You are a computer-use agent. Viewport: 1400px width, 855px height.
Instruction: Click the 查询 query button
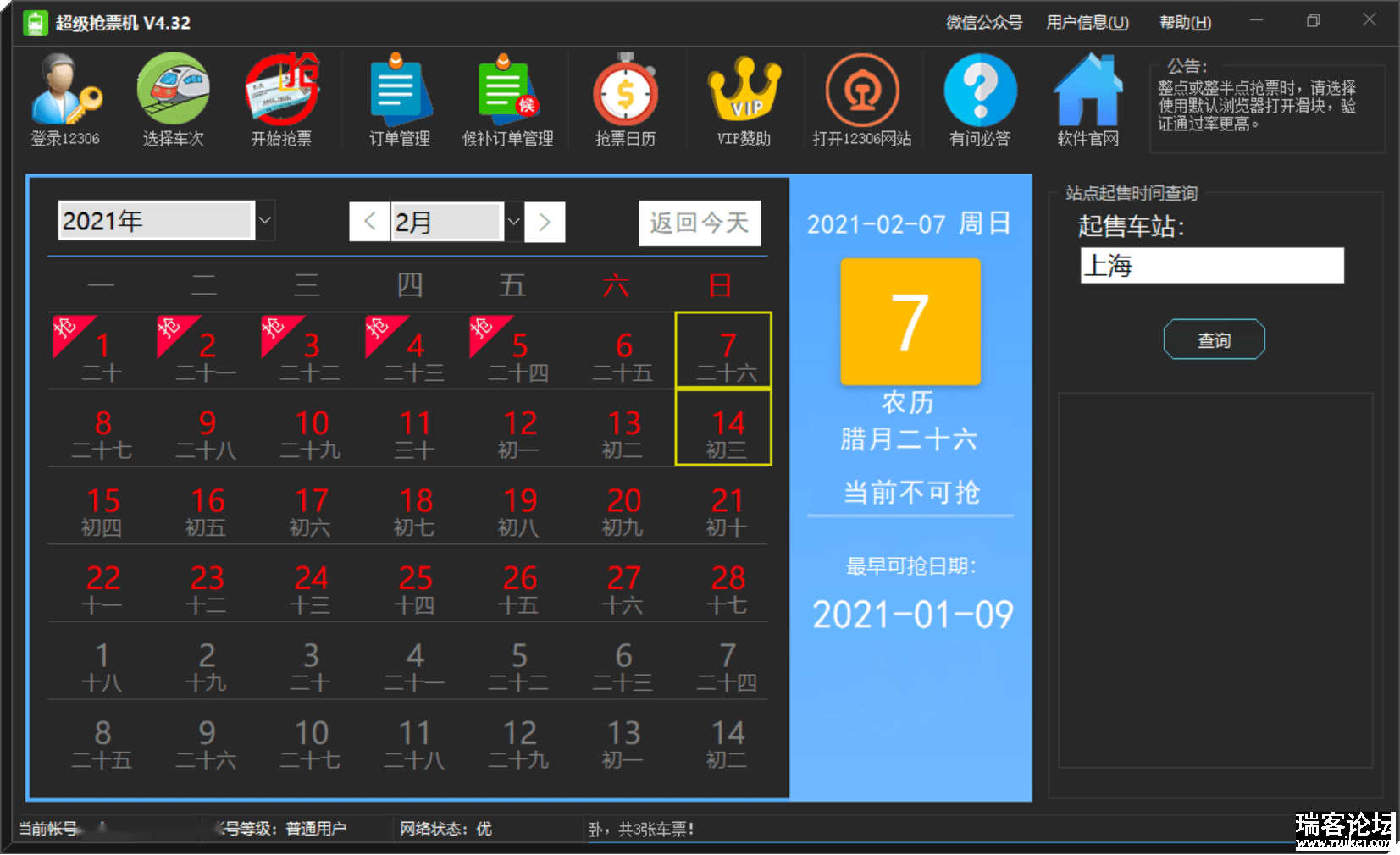(1214, 339)
